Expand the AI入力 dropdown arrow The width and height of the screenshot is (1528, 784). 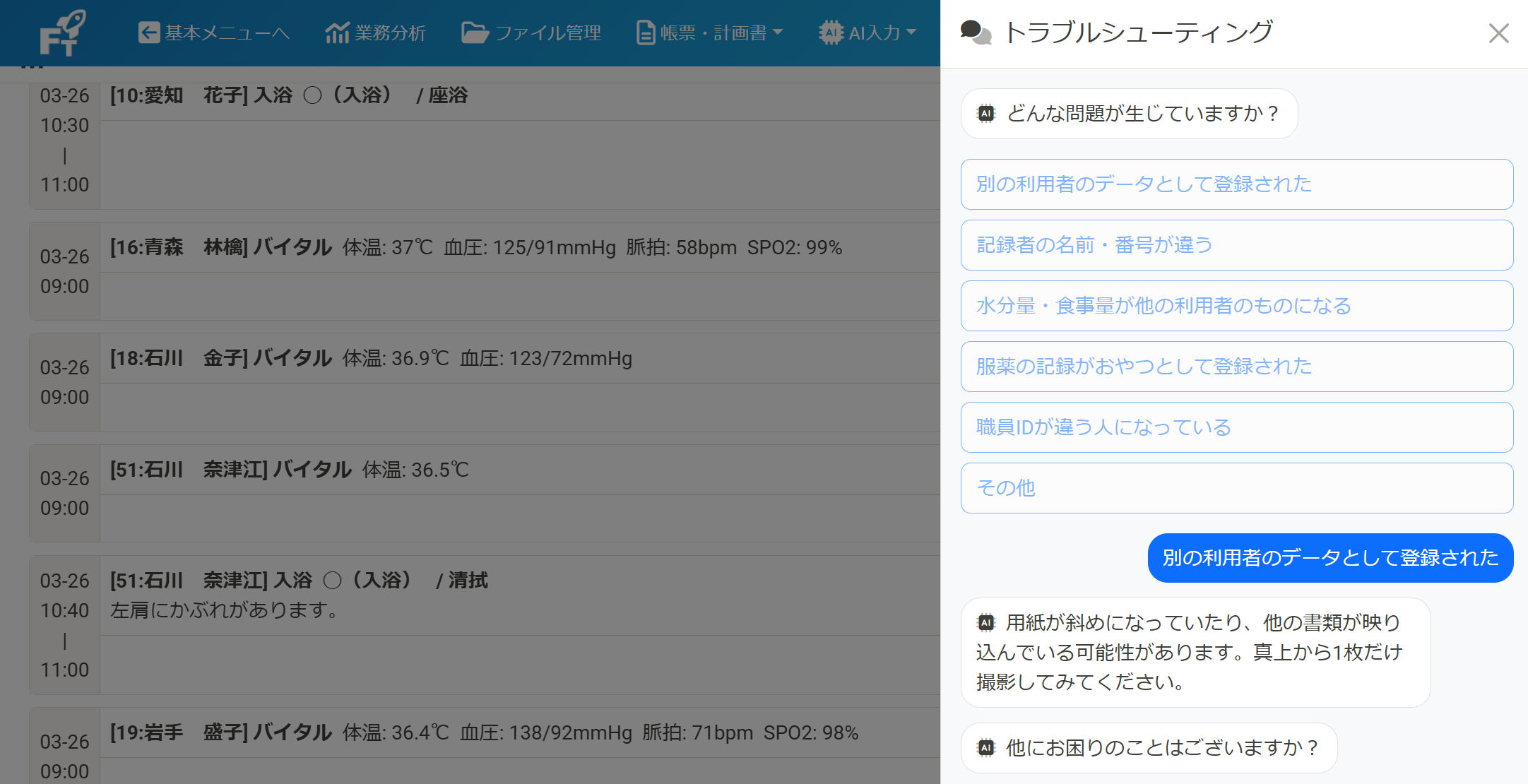click(910, 32)
